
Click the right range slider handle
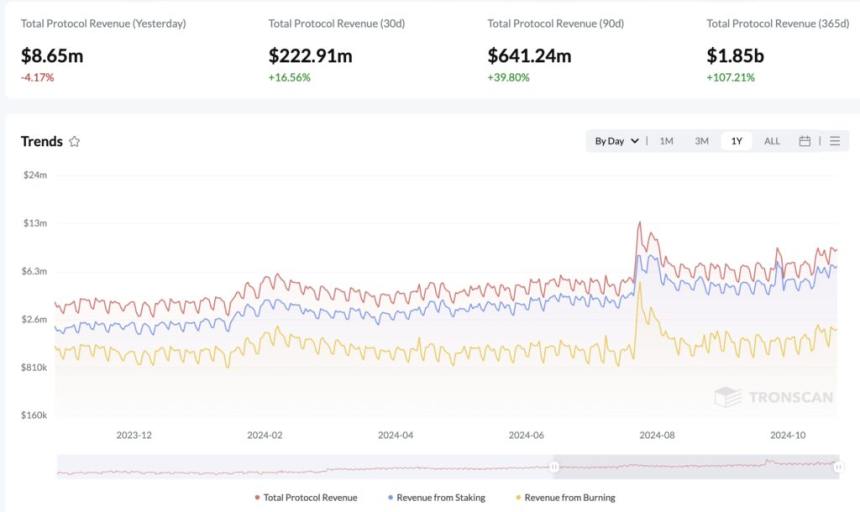click(x=836, y=466)
